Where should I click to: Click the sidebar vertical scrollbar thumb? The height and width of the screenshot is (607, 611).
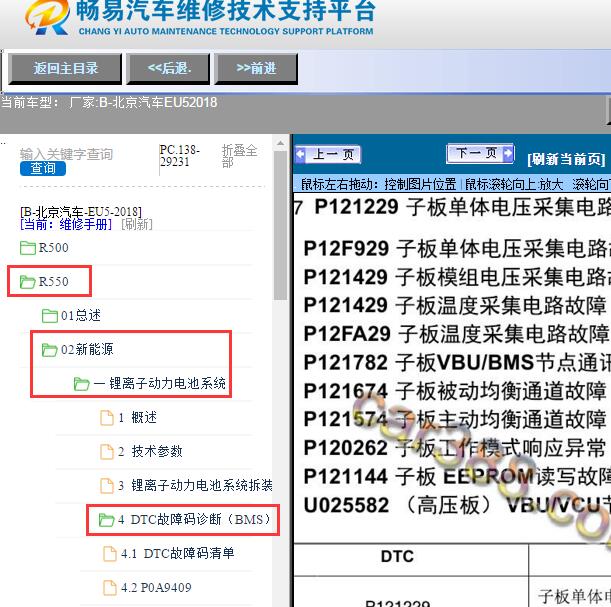click(x=280, y=225)
